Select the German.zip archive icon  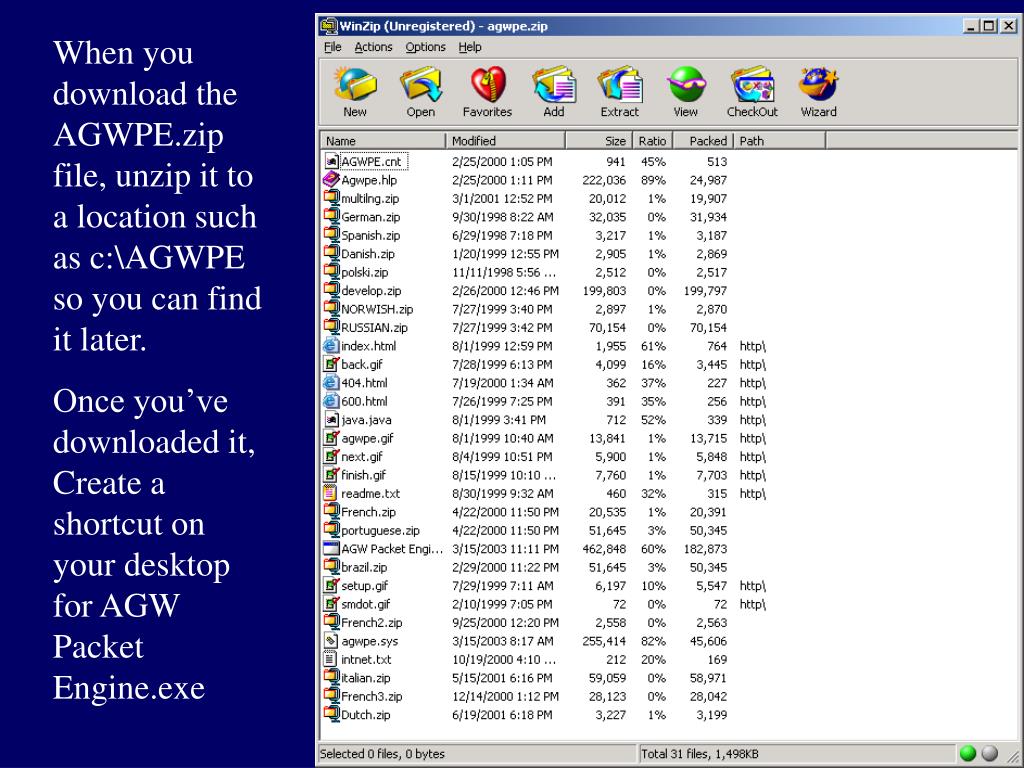[x=331, y=217]
